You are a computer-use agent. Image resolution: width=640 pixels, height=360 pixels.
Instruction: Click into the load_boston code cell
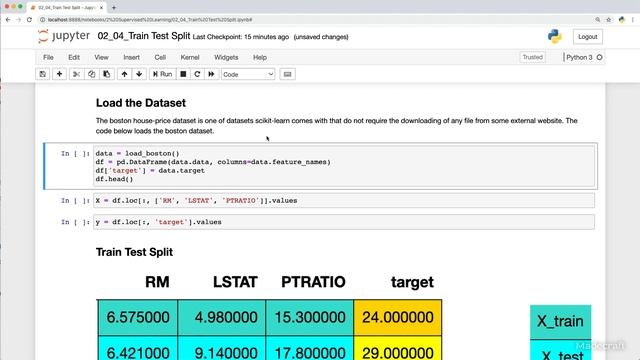[x=344, y=166]
